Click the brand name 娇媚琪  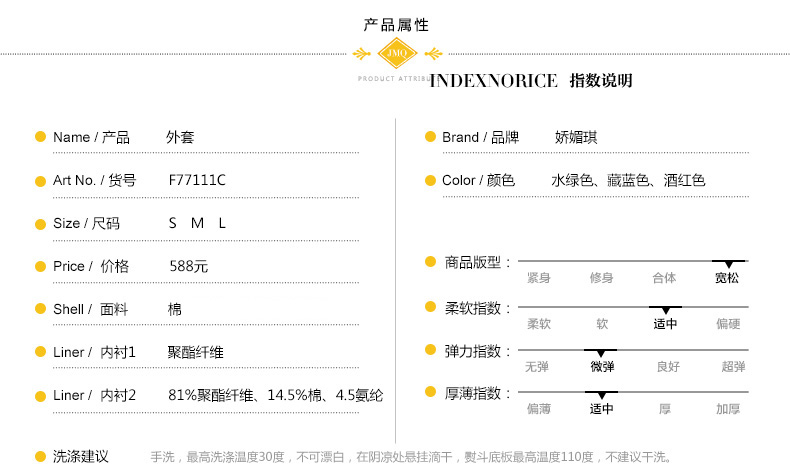point(575,137)
